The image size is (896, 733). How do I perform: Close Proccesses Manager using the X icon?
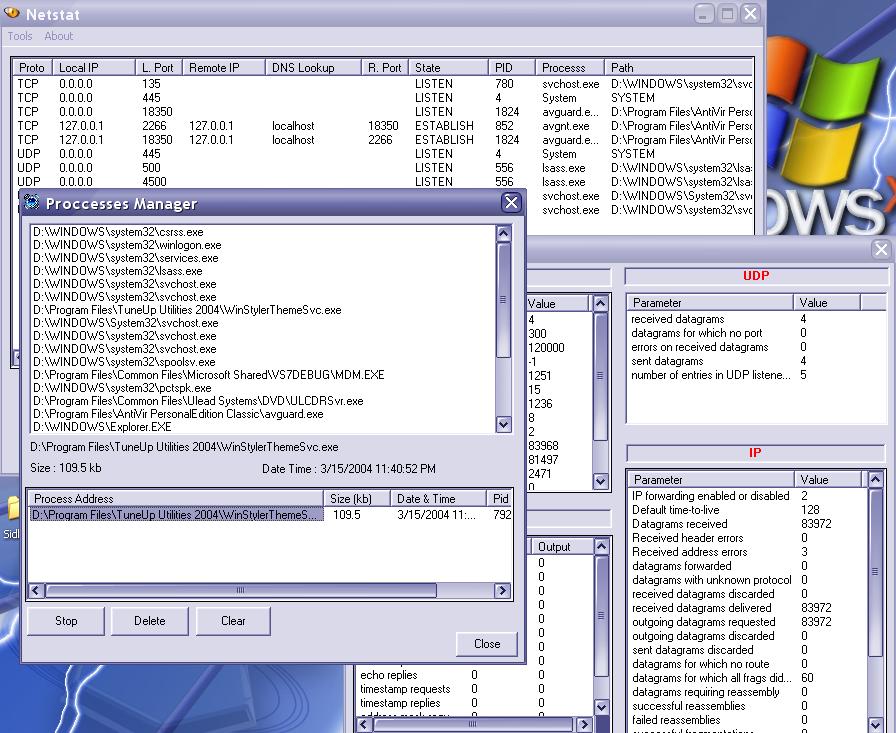(511, 203)
